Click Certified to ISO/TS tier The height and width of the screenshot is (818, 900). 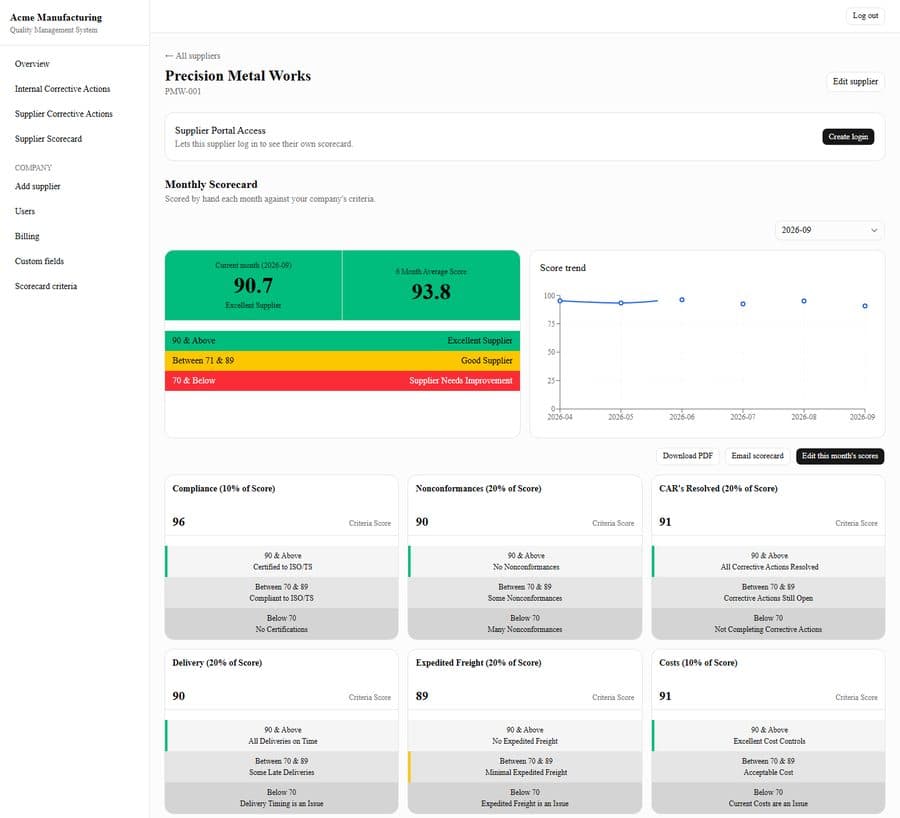click(281, 561)
